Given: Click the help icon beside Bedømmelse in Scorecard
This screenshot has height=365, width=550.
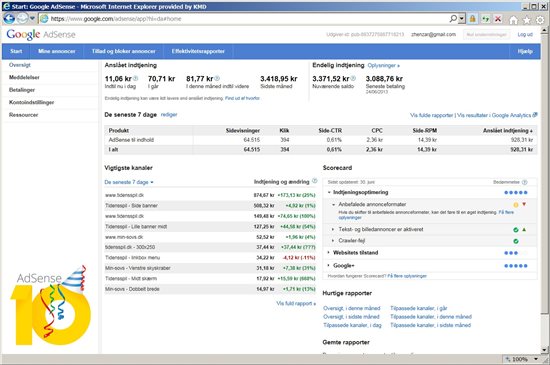Looking at the screenshot, I should pyautogui.click(x=525, y=182).
